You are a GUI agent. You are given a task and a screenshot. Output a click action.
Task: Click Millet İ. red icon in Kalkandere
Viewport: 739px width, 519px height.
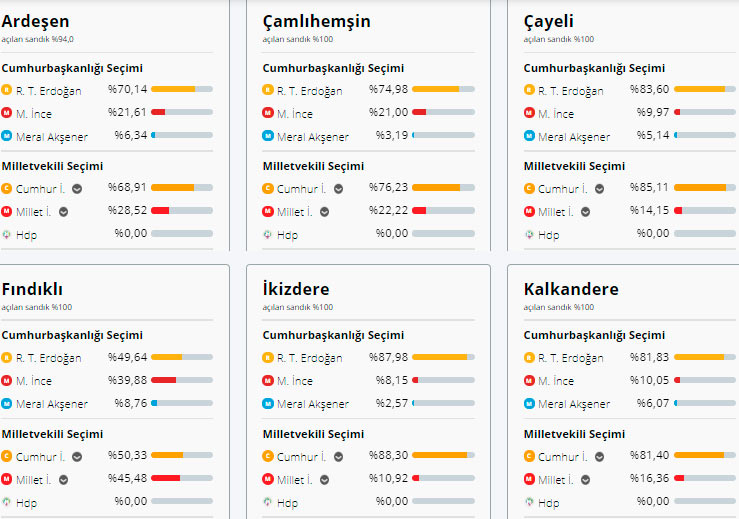[529, 479]
